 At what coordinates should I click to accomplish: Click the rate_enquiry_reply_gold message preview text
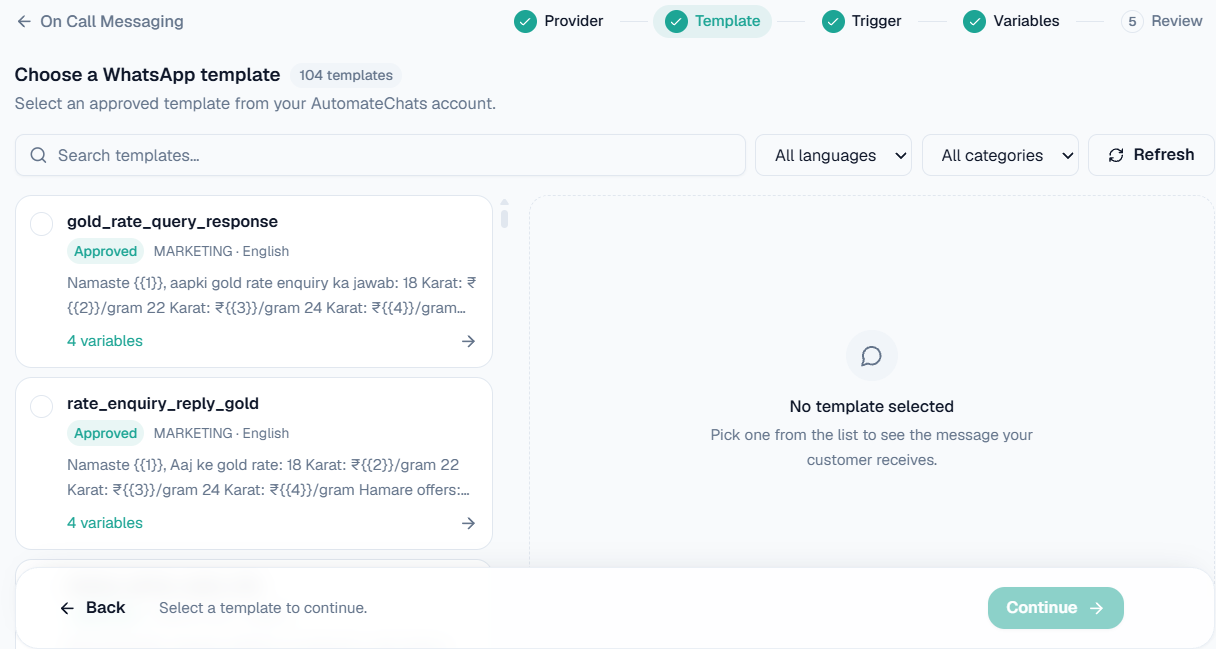pyautogui.click(x=269, y=477)
